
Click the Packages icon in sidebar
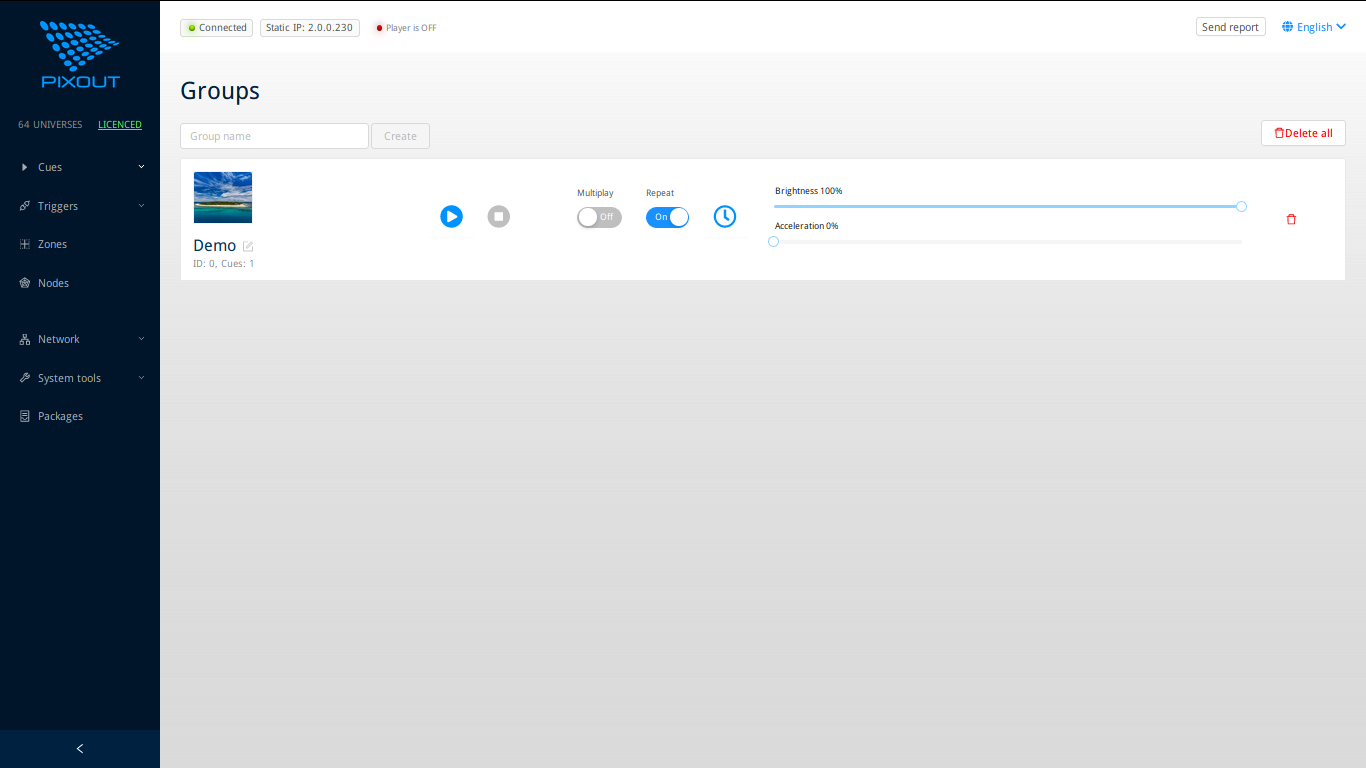click(x=25, y=416)
